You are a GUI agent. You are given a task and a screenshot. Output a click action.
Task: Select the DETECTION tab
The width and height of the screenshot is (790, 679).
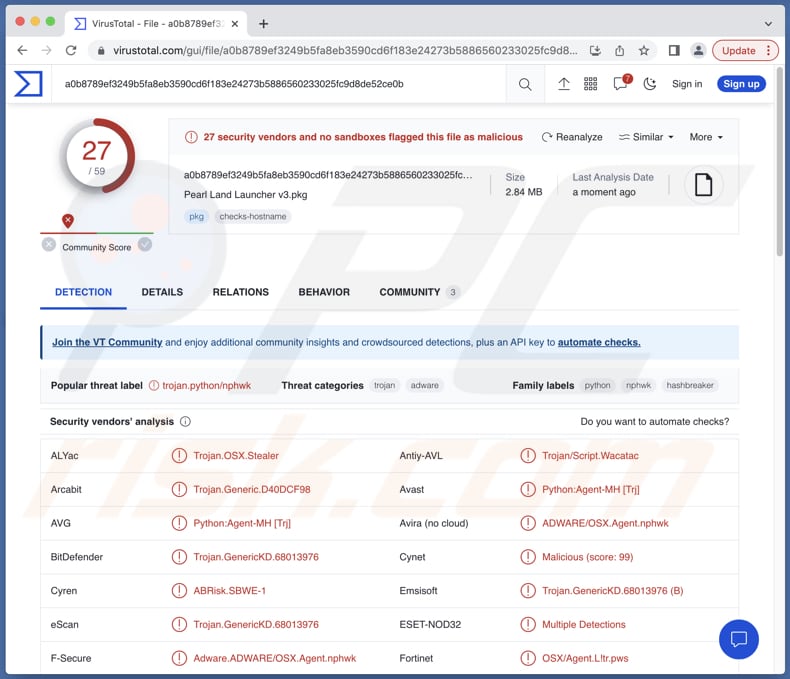point(84,292)
